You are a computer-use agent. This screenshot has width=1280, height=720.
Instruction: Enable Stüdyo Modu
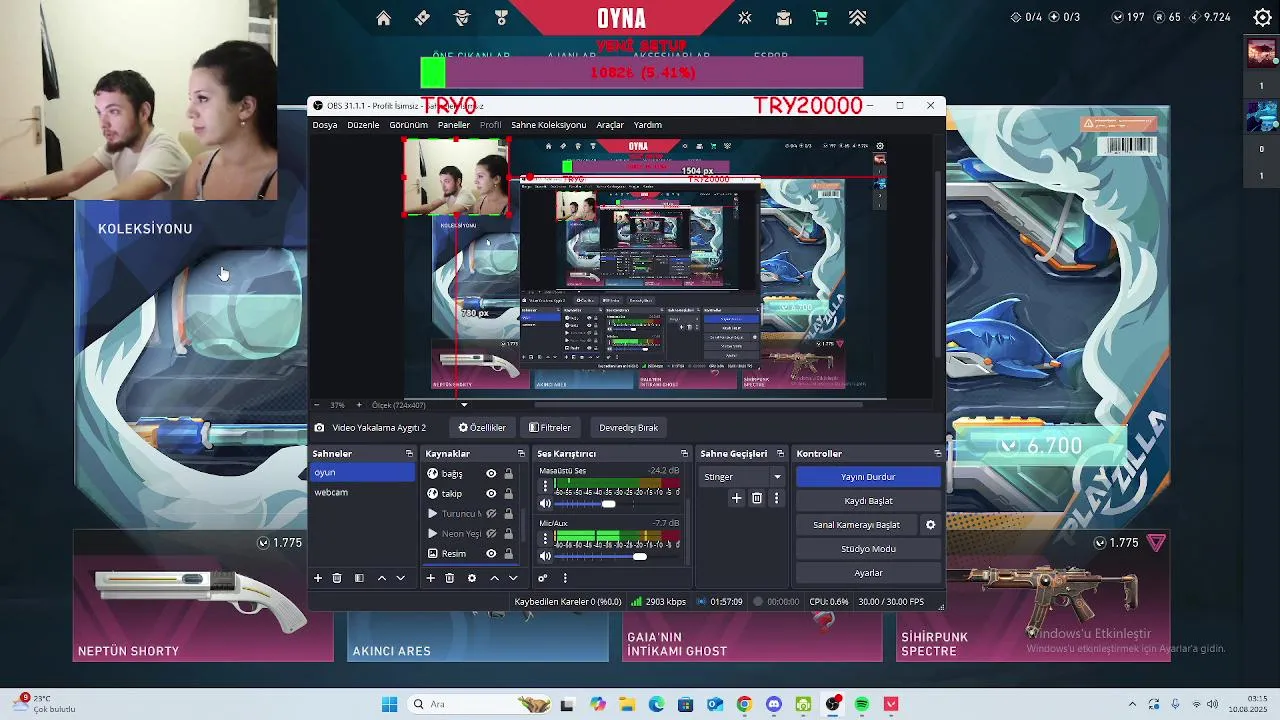click(868, 549)
